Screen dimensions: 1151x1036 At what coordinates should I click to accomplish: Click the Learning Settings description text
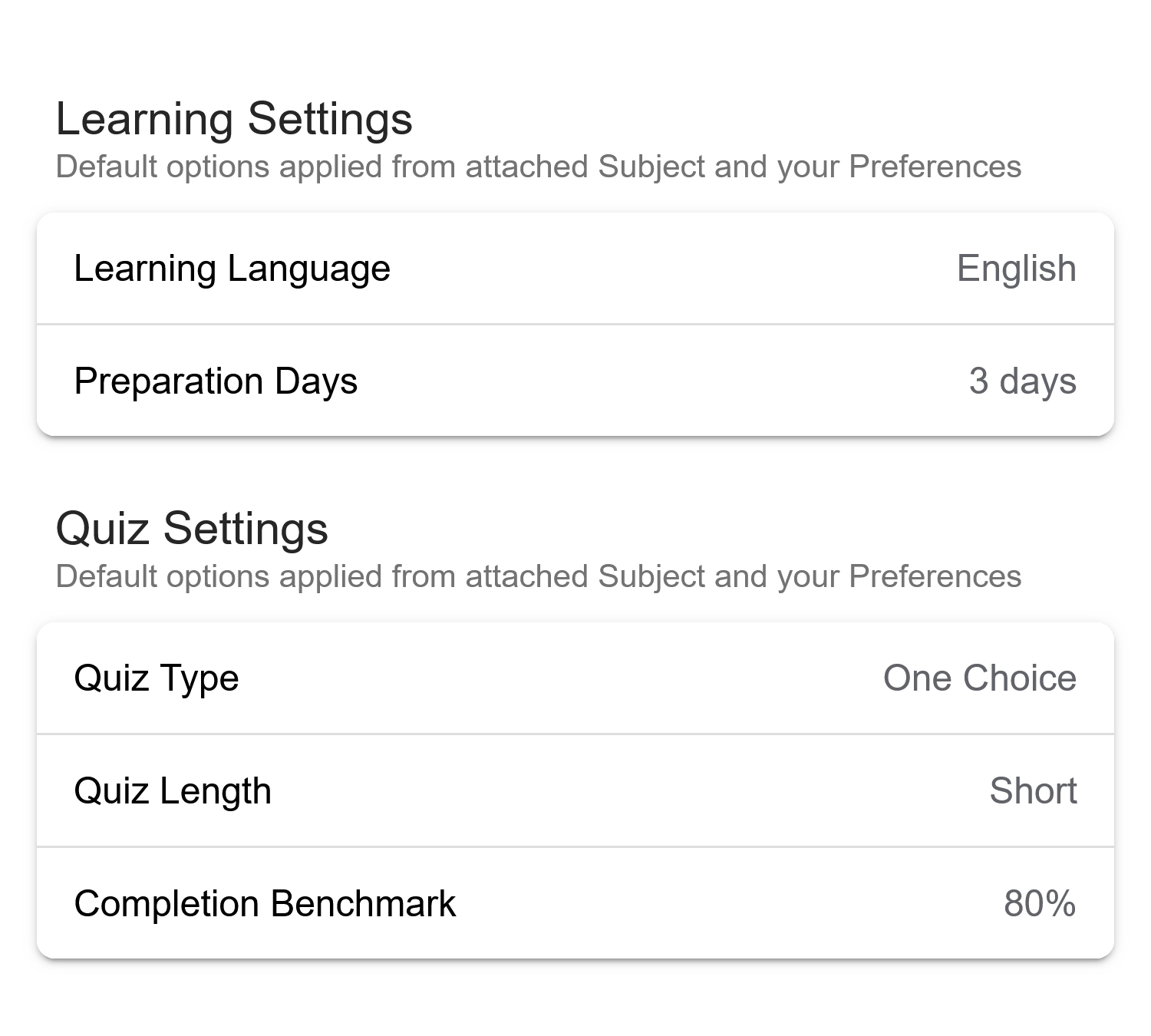(539, 165)
